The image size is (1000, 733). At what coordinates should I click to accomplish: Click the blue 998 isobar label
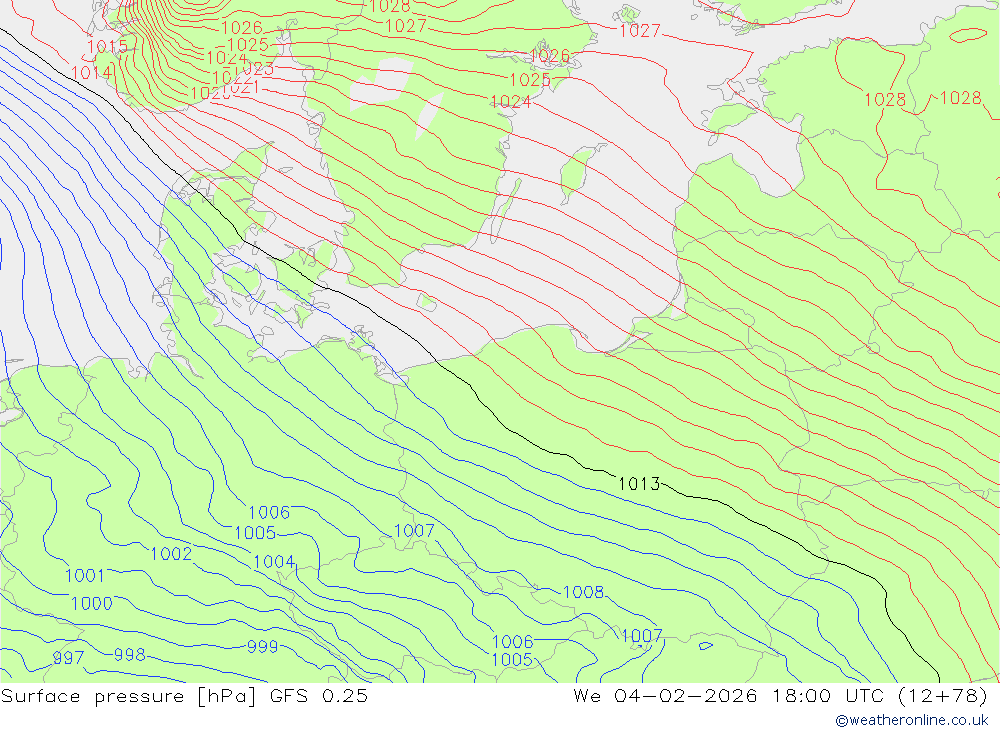129,655
